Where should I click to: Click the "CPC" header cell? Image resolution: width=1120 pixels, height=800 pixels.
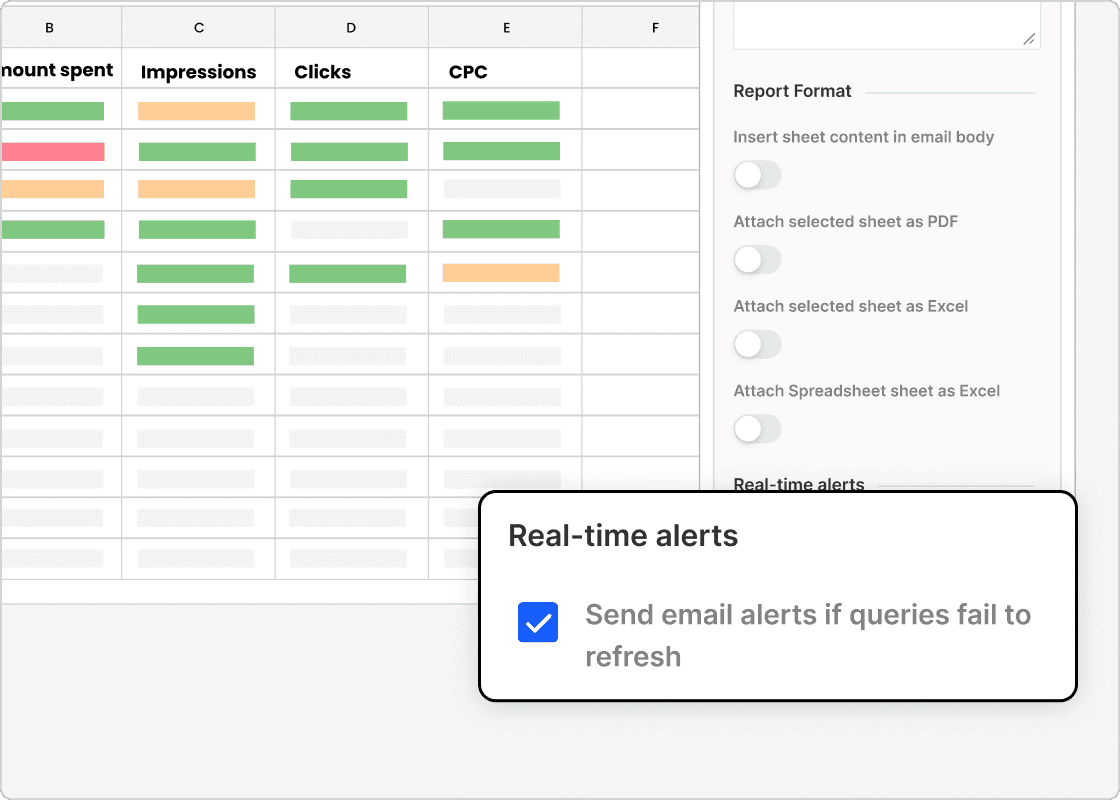tap(468, 70)
